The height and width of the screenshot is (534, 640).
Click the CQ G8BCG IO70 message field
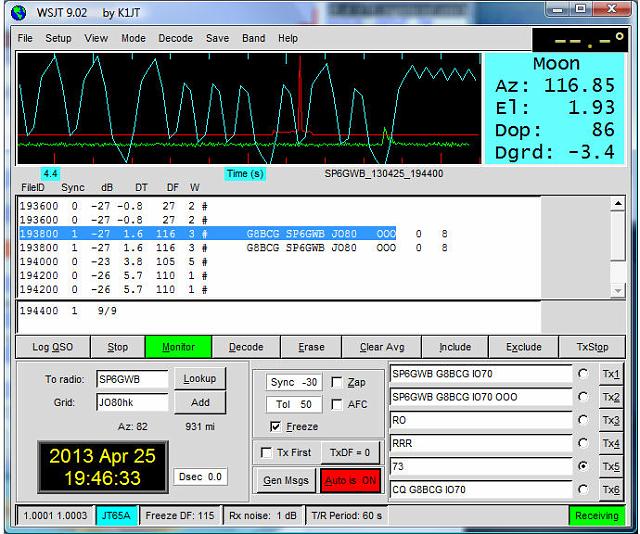(x=481, y=490)
